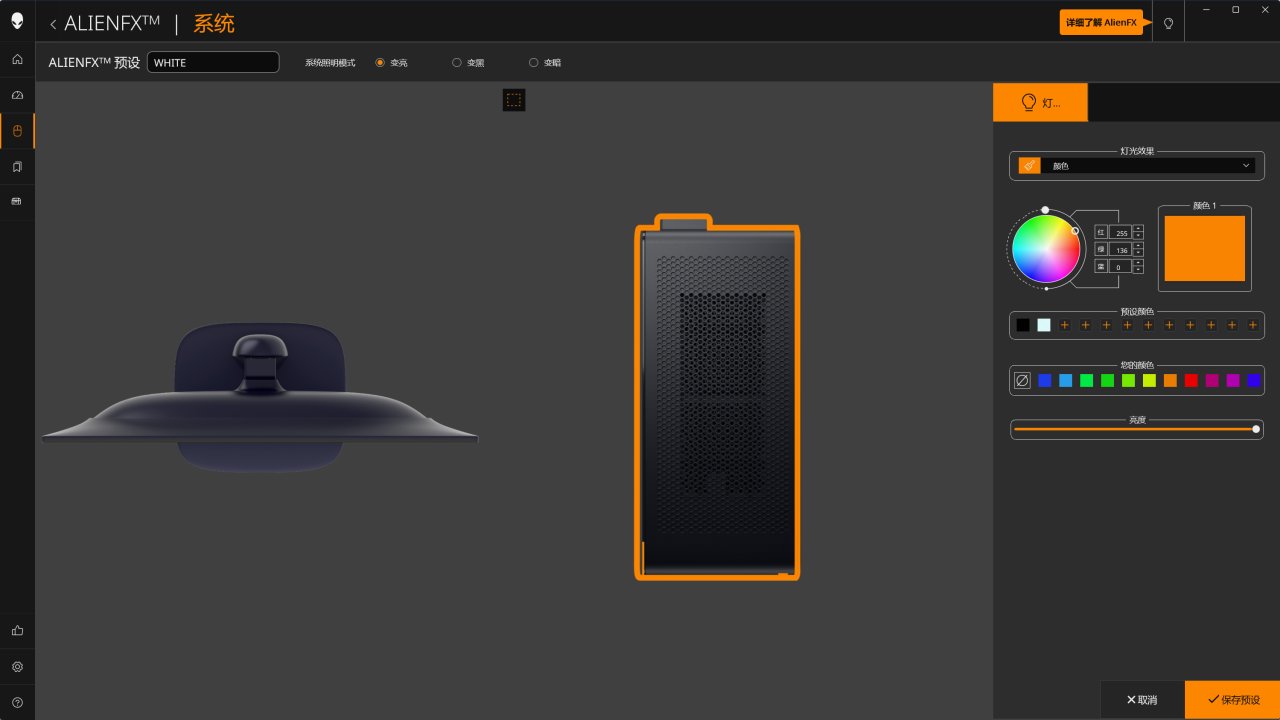The image size is (1280, 720).
Task: Click the blue value field showing 0
Action: tap(1120, 267)
